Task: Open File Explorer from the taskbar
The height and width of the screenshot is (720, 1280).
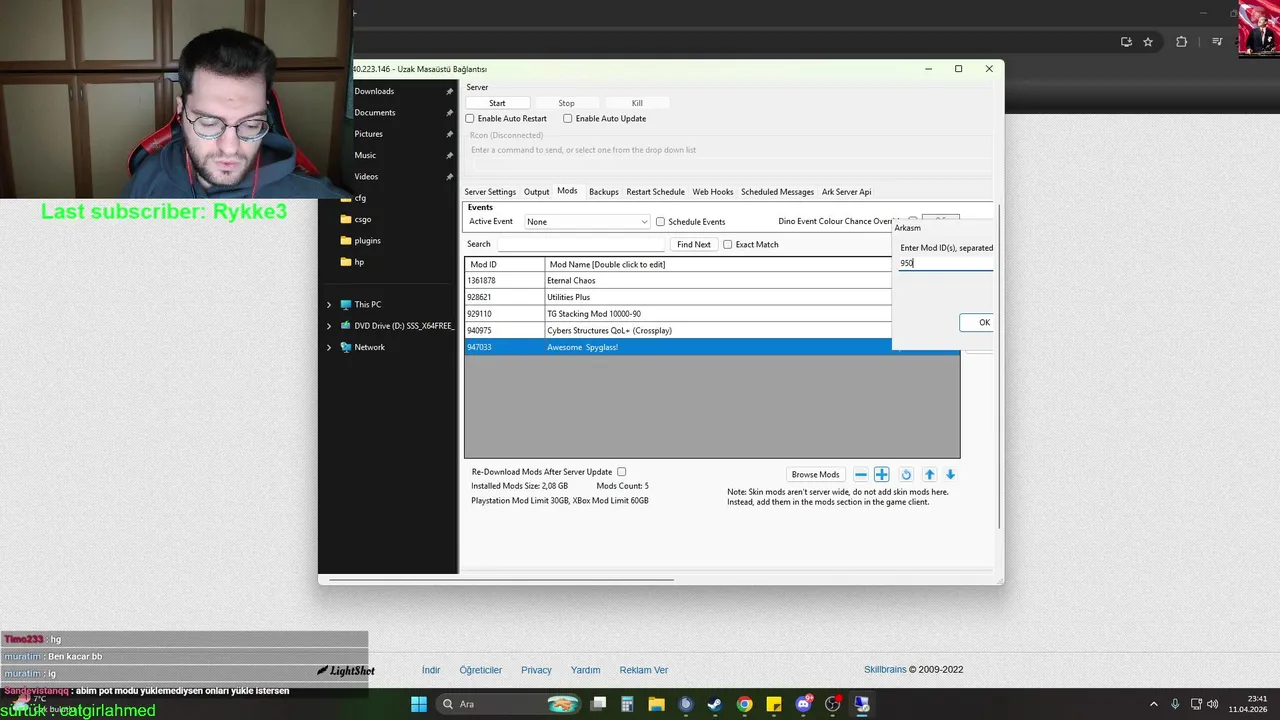Action: pos(656,704)
